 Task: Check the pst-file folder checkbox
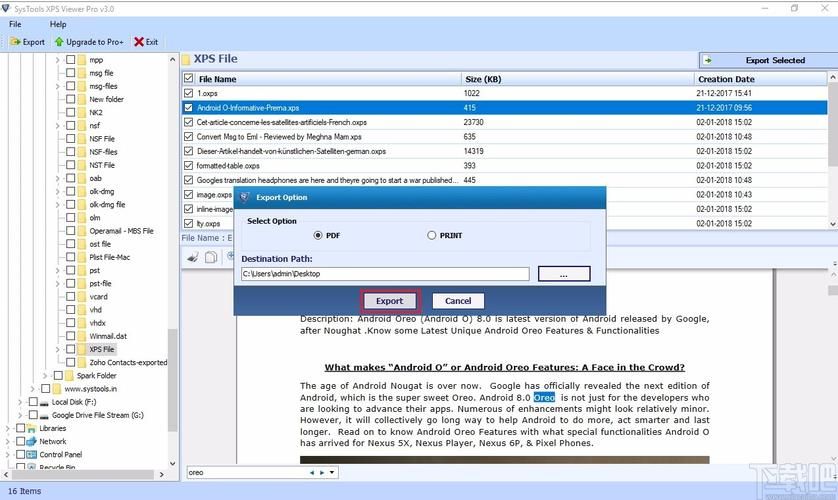tap(70, 283)
